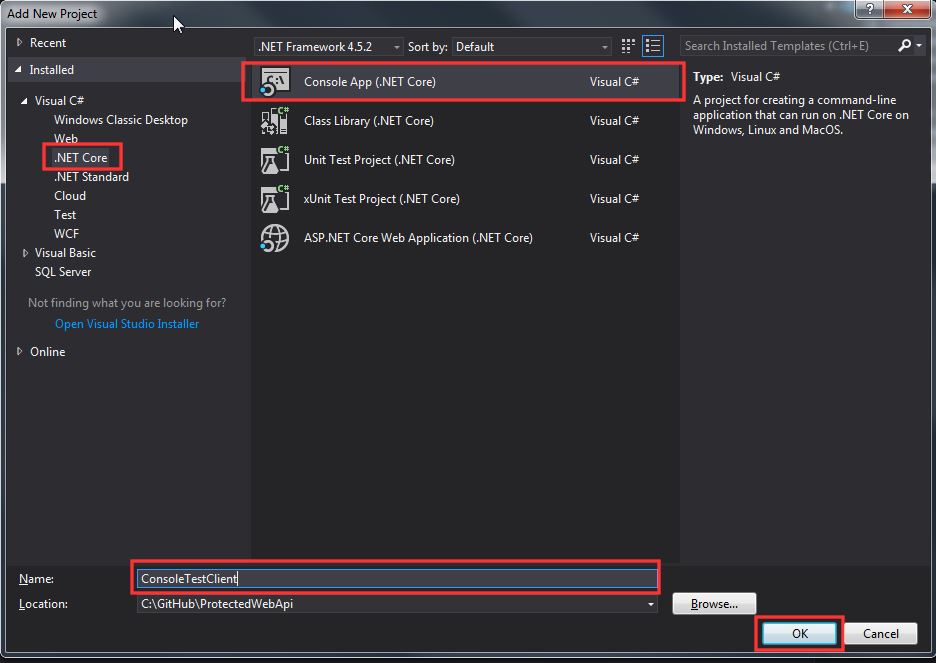This screenshot has width=936, height=663.
Task: Select xUnit Test Project (.NET Core) text
Action: point(381,199)
